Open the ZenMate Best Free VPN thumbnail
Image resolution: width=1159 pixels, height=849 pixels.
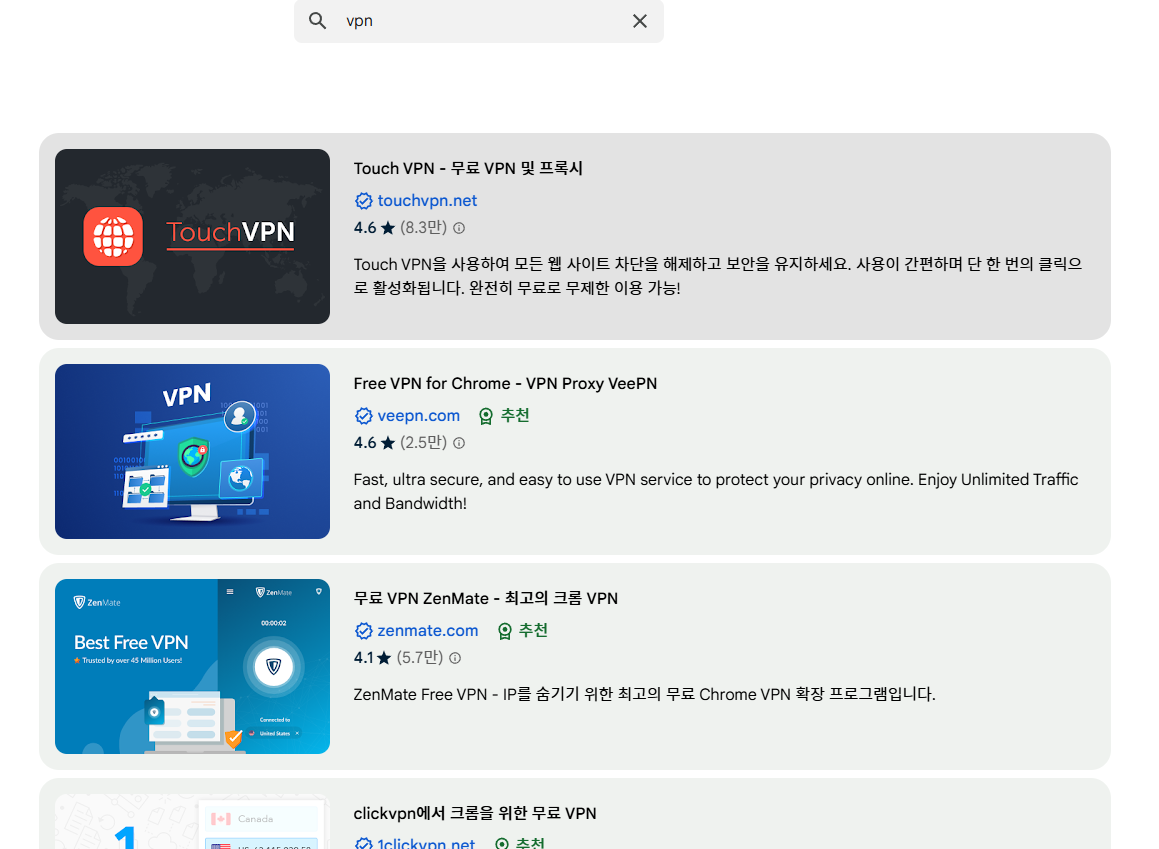(192, 666)
